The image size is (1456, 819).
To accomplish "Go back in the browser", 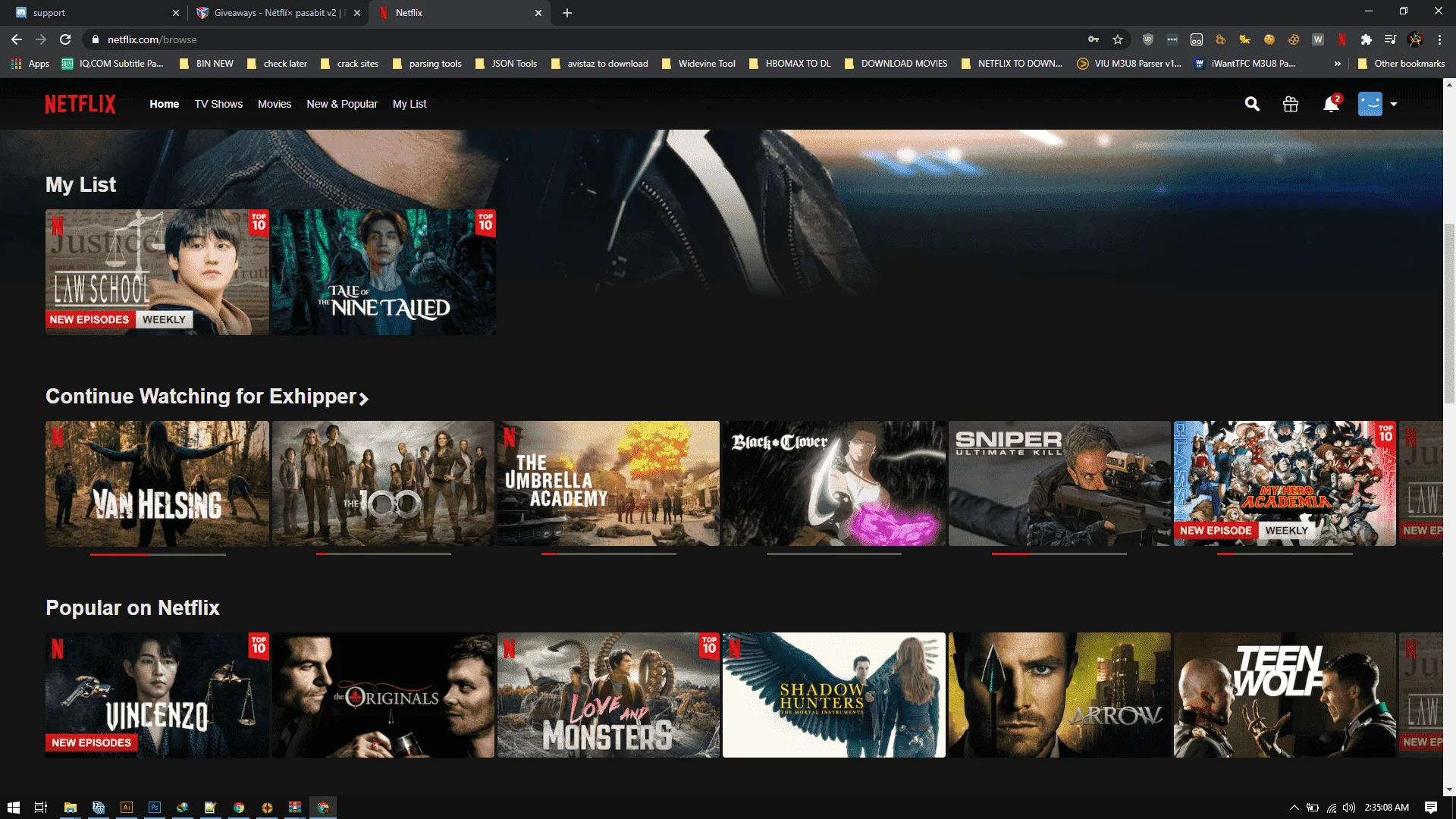I will [x=17, y=39].
